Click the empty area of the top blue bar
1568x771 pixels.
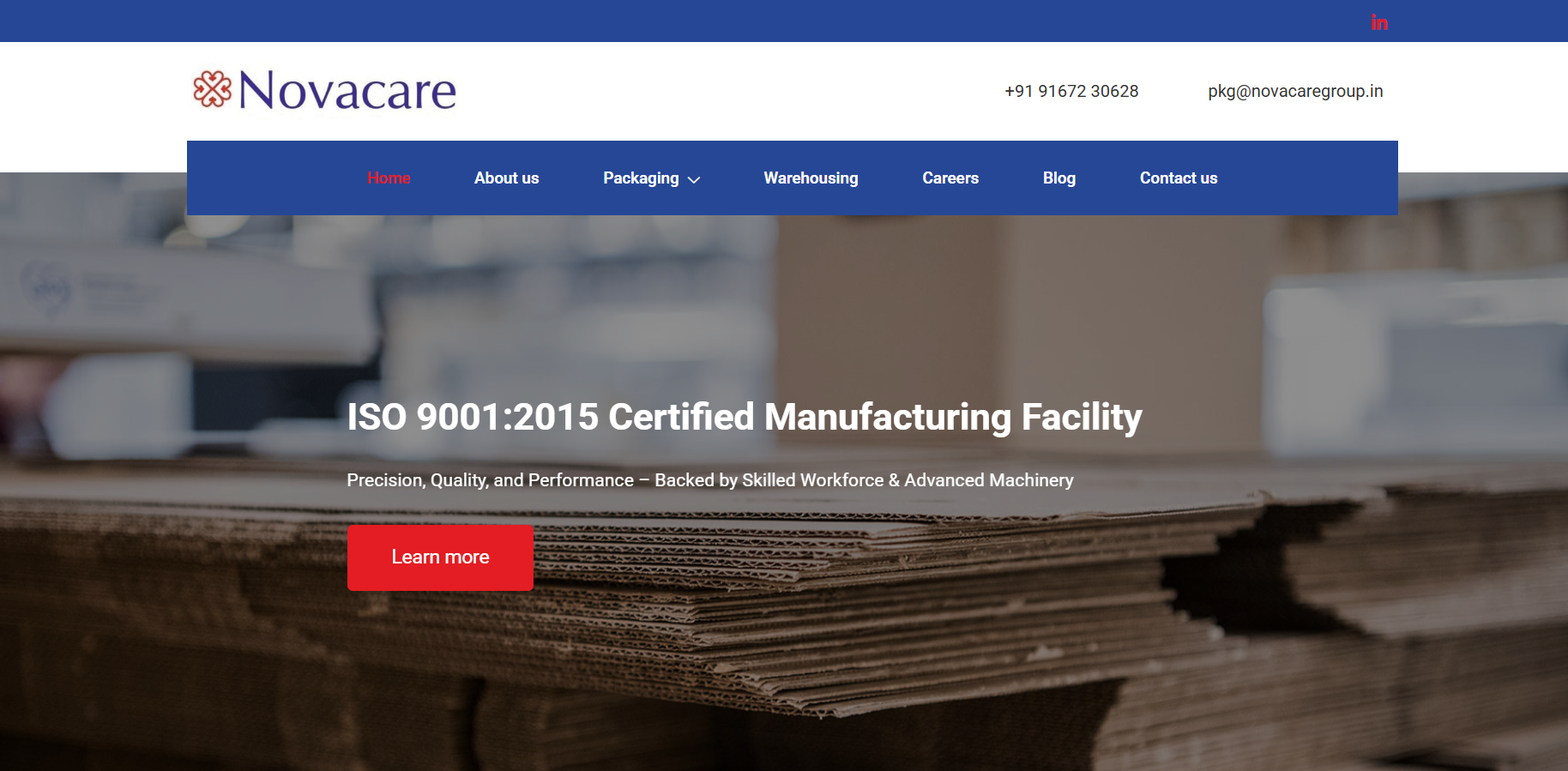[x=686, y=21]
